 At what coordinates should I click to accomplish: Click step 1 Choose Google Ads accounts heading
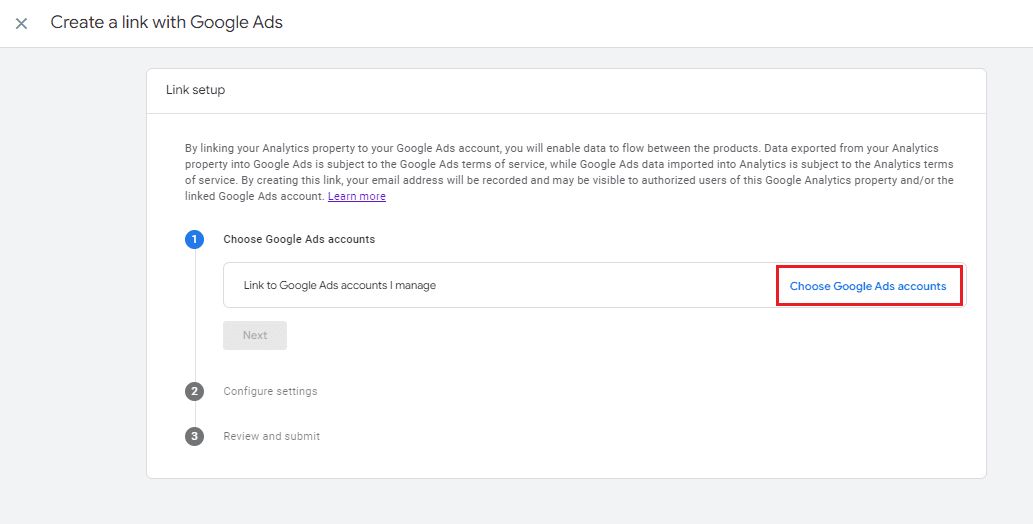pos(299,239)
